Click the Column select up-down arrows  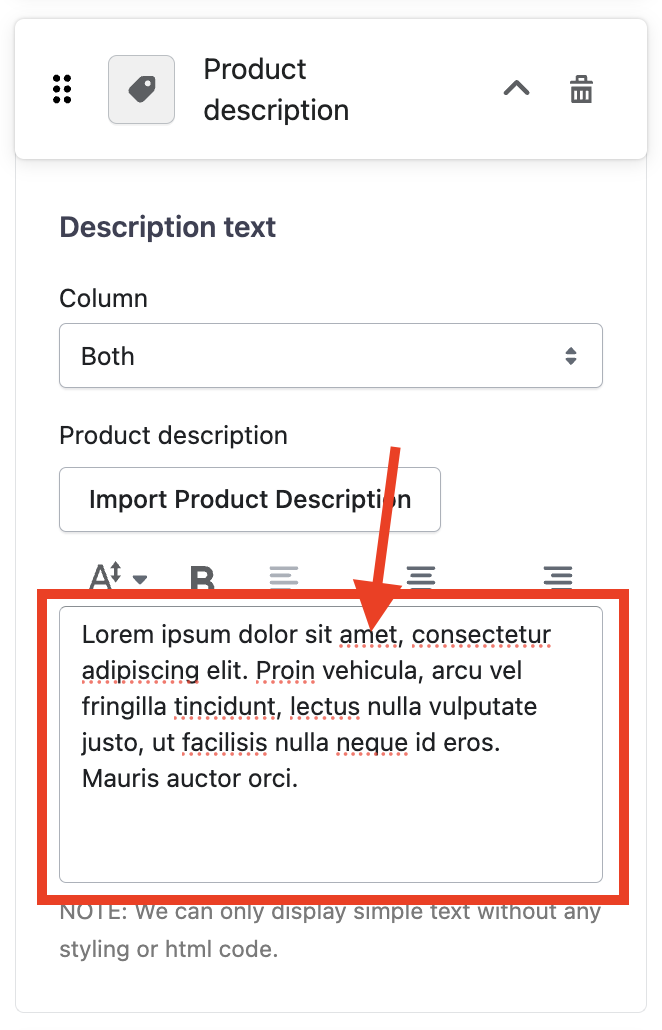tap(570, 356)
